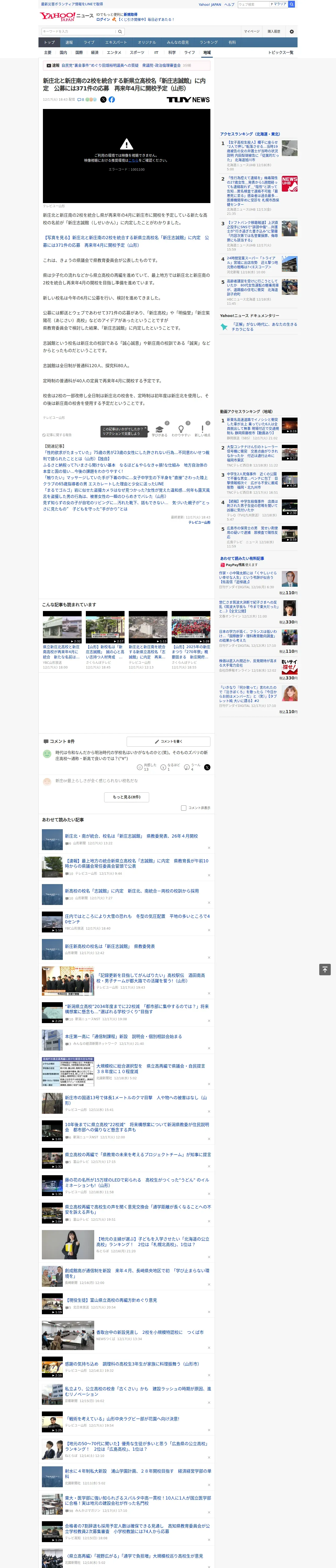Viewport: 336px width, 1568px height.
Task: Open the ランキング tab
Action: click(209, 43)
